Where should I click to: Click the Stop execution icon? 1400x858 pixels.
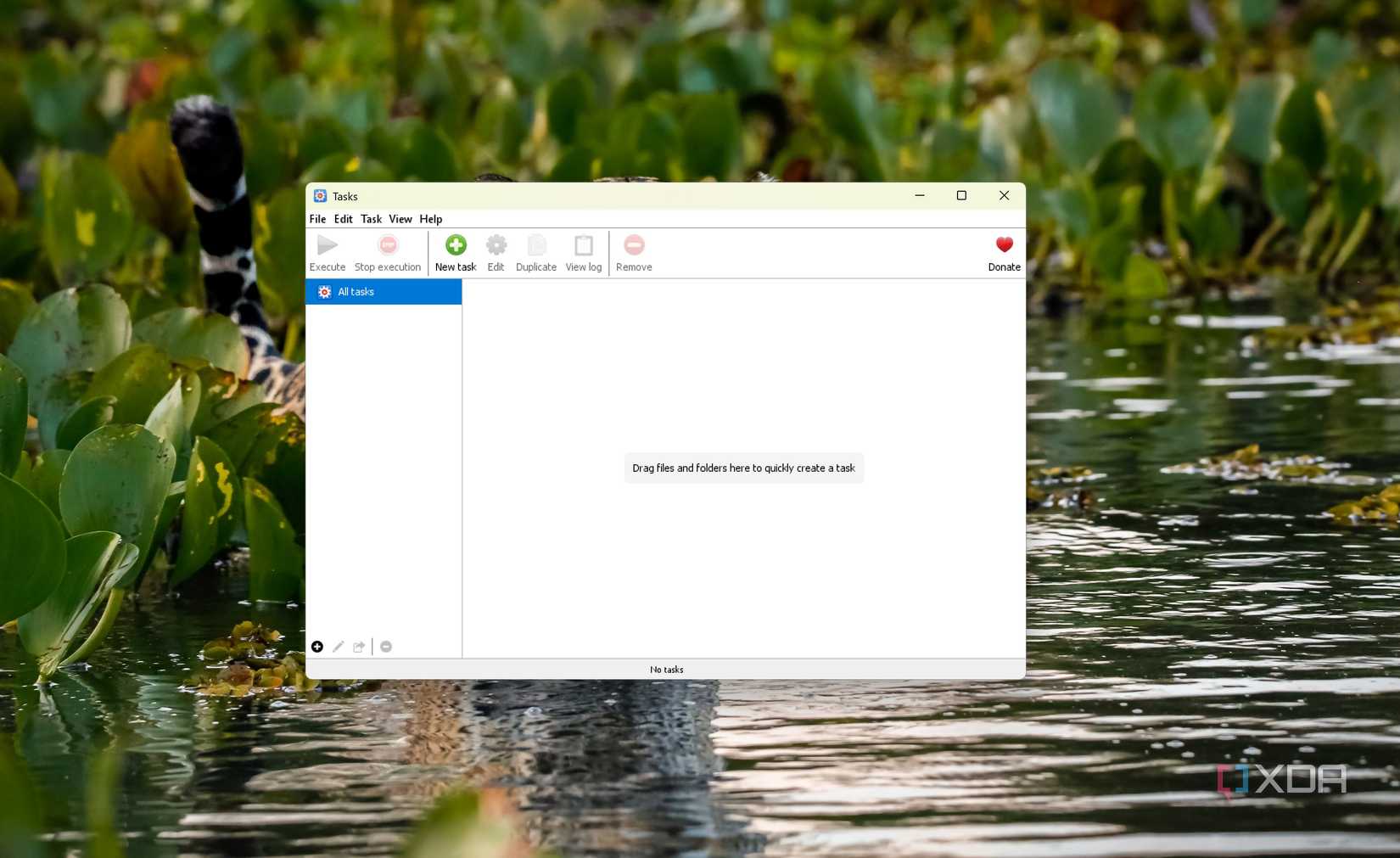click(387, 245)
